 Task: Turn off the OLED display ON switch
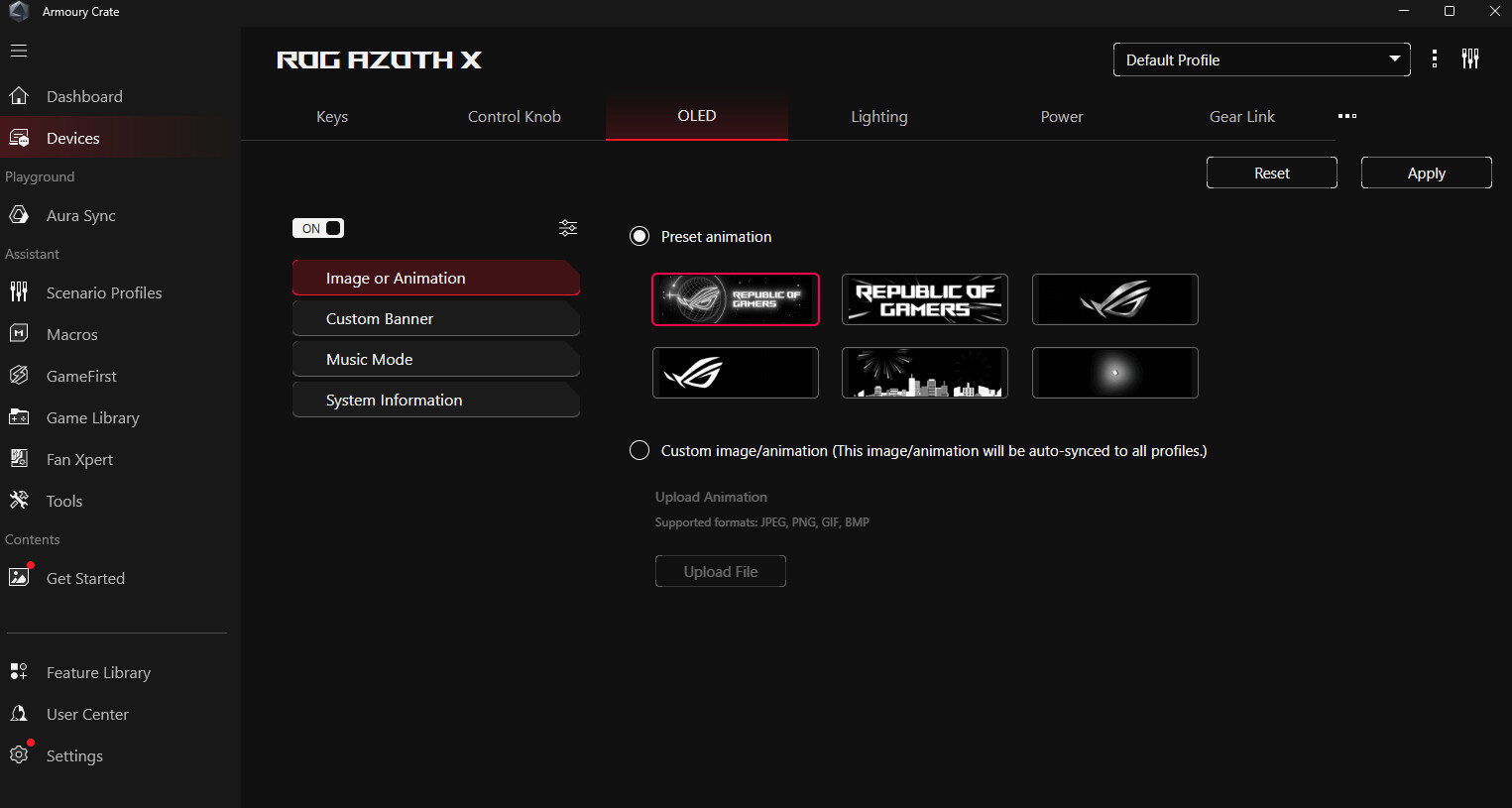click(318, 228)
